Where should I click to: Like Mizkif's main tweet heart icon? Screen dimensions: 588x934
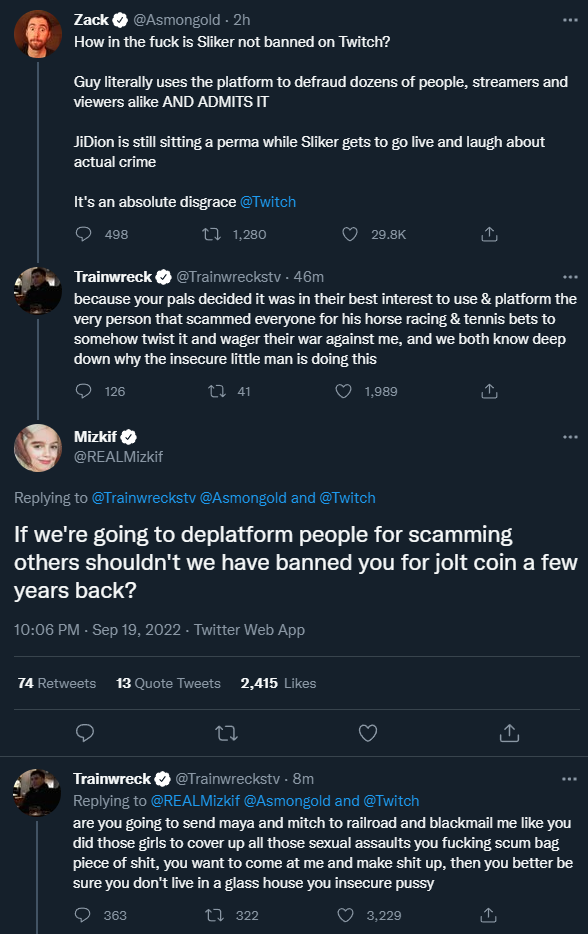368,733
